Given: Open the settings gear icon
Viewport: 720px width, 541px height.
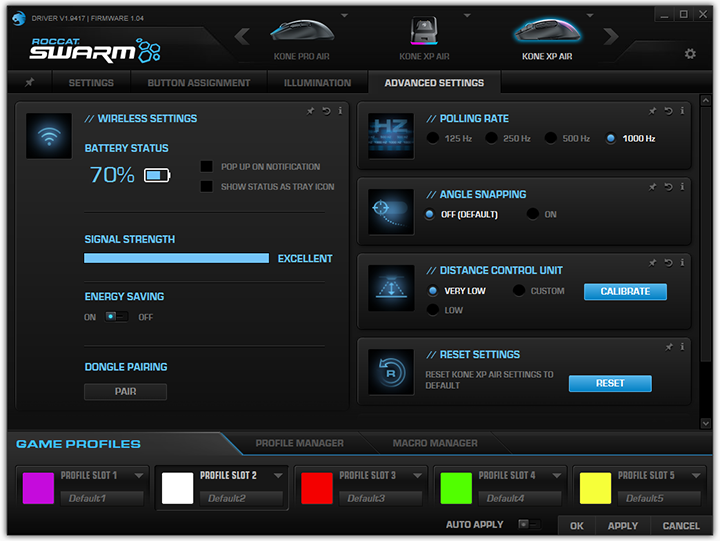Looking at the screenshot, I should pyautogui.click(x=690, y=54).
